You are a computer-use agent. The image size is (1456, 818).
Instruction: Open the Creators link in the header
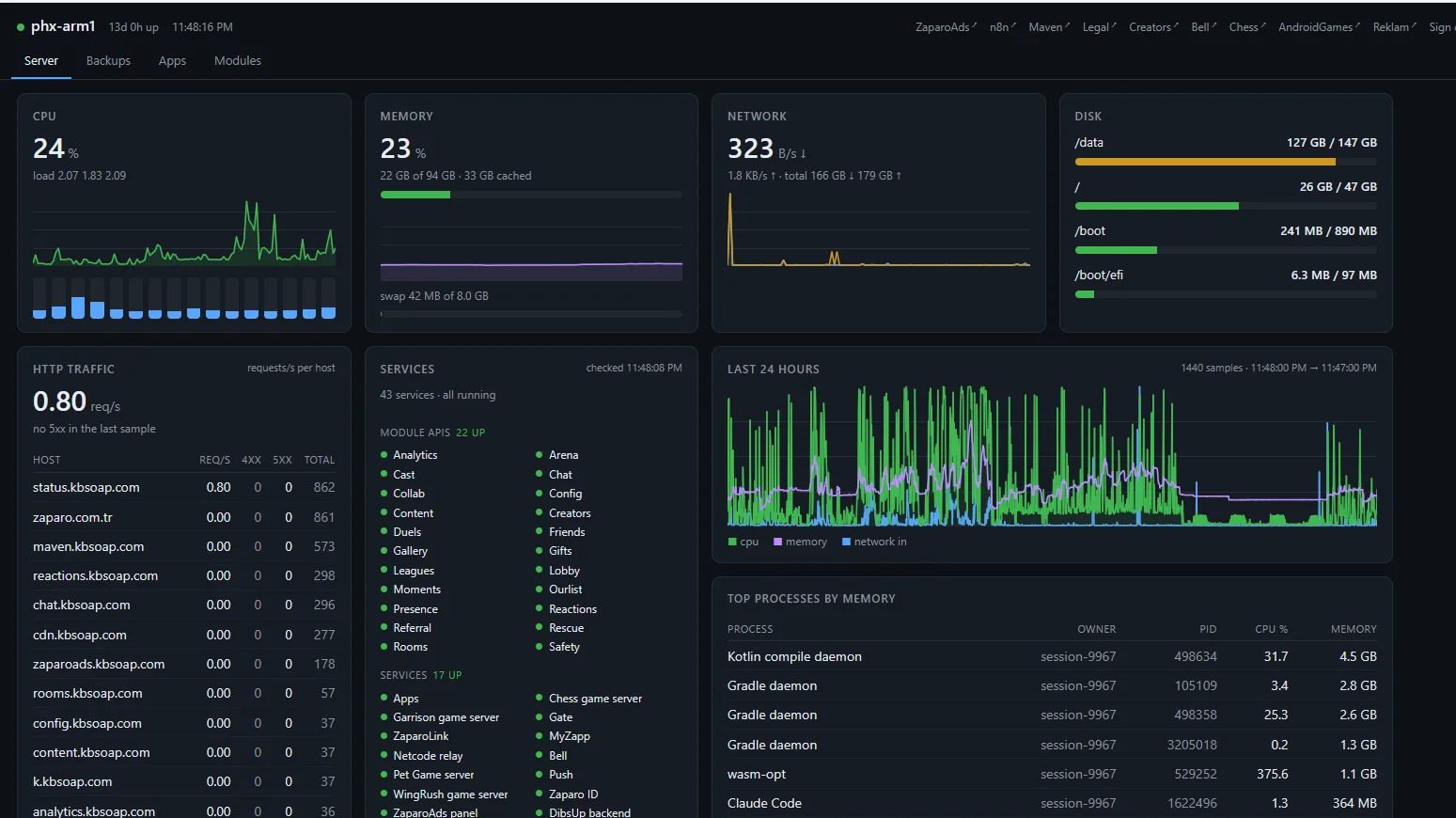1153,27
